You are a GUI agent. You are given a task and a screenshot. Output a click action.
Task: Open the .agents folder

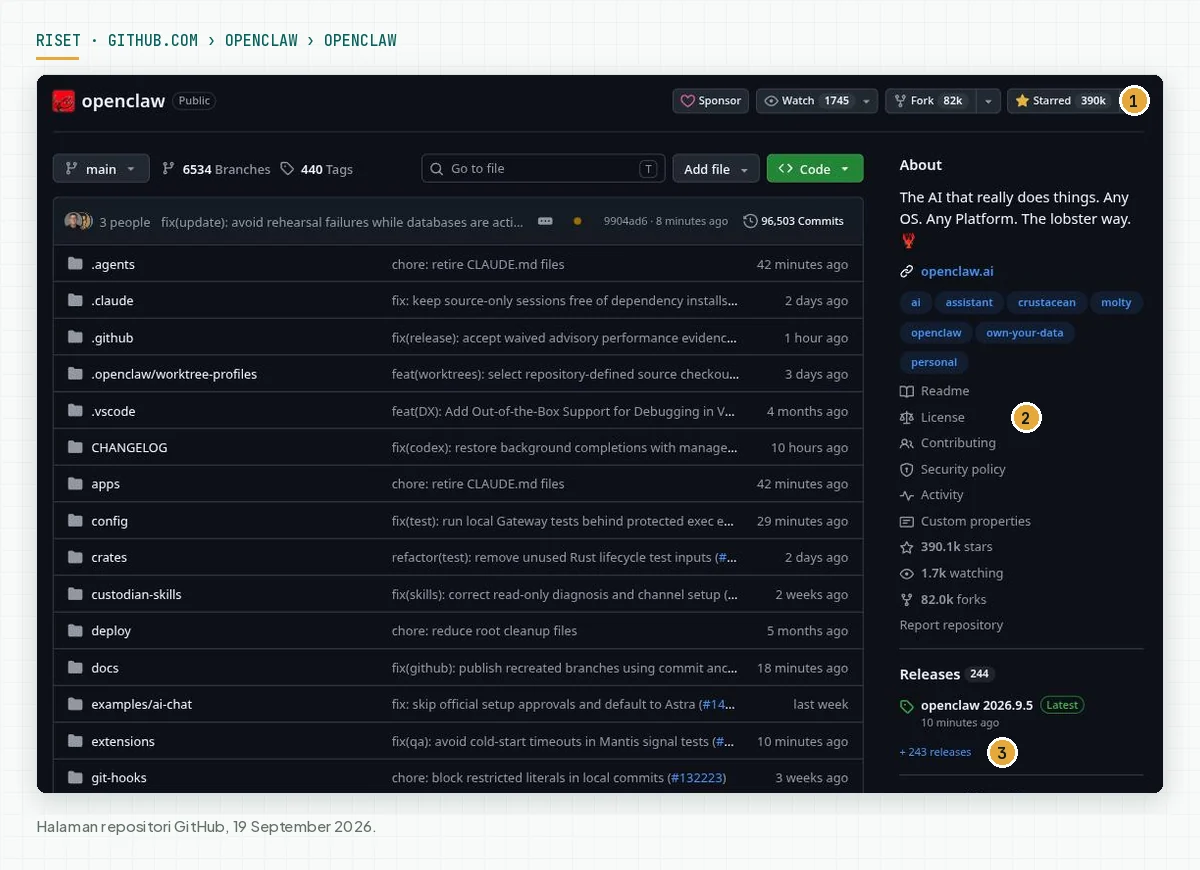[x=113, y=264]
